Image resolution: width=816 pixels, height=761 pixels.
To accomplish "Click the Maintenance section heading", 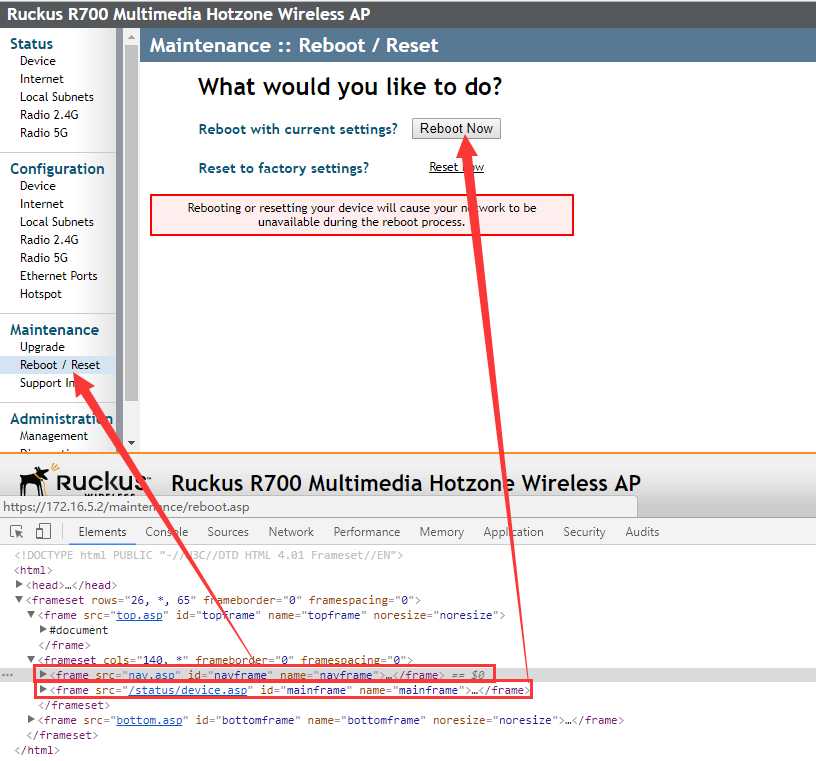I will click(x=55, y=329).
